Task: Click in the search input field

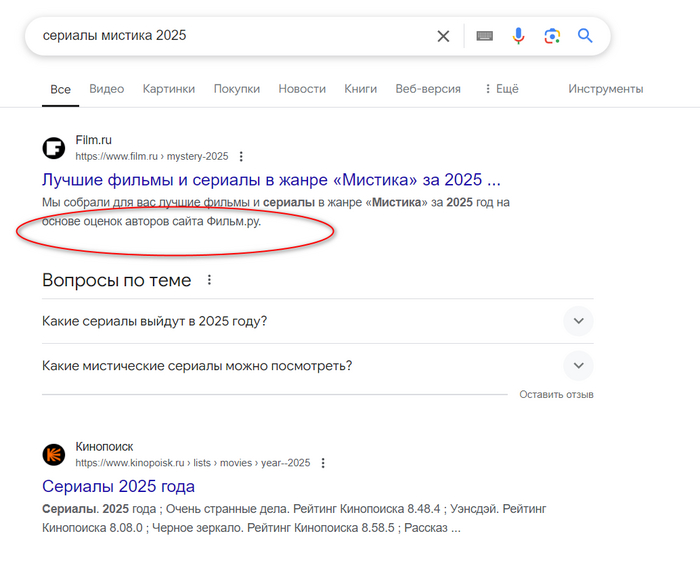Action: 230,36
